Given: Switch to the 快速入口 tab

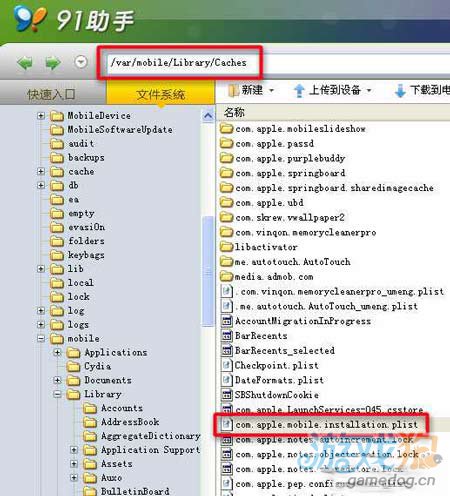Looking at the screenshot, I should point(51,94).
